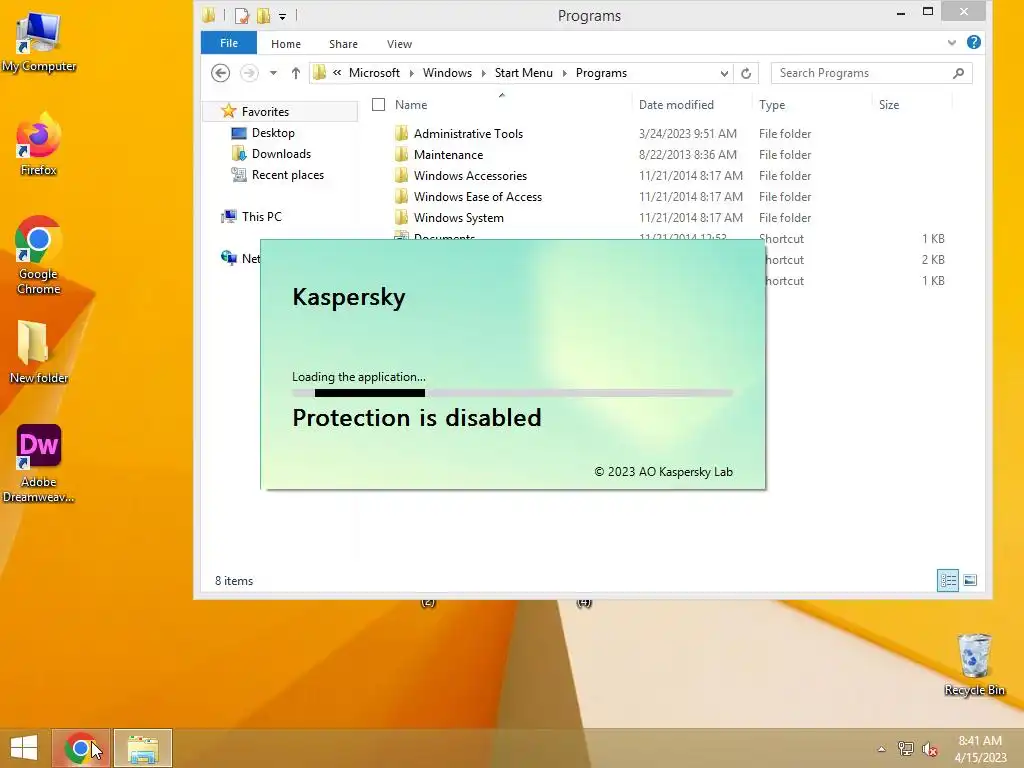Expand the address bar history dropdown
1024x768 pixels.
click(724, 73)
